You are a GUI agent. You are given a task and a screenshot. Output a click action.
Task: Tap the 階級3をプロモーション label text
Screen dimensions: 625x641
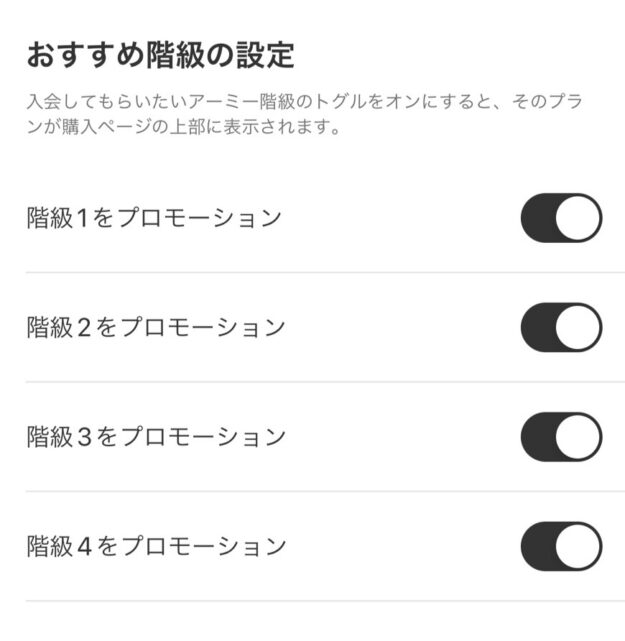[156, 437]
